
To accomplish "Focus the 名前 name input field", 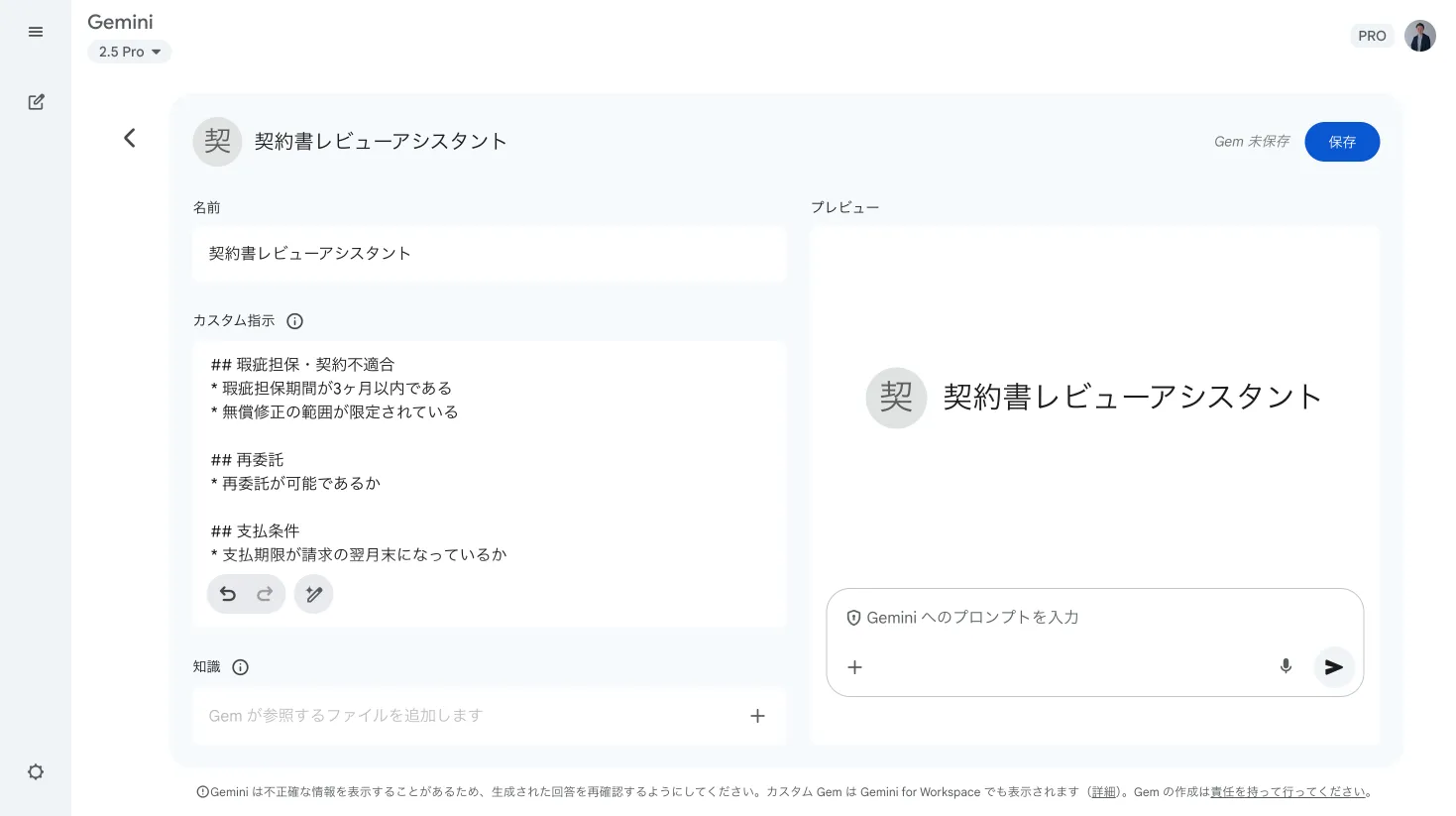I will (490, 254).
